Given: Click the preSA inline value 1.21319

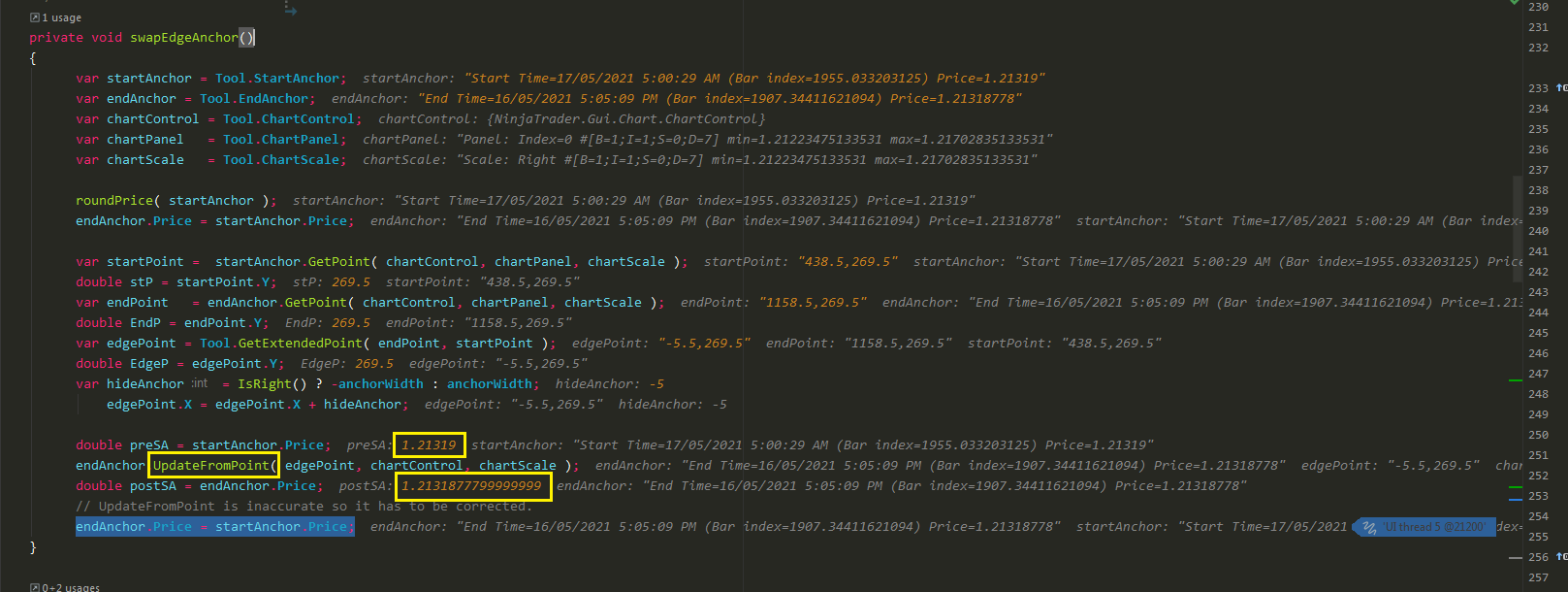Looking at the screenshot, I should coord(429,445).
